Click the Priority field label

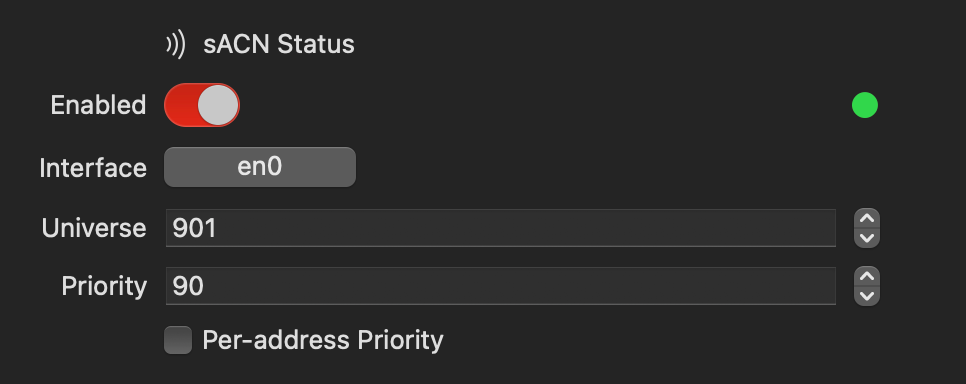104,286
